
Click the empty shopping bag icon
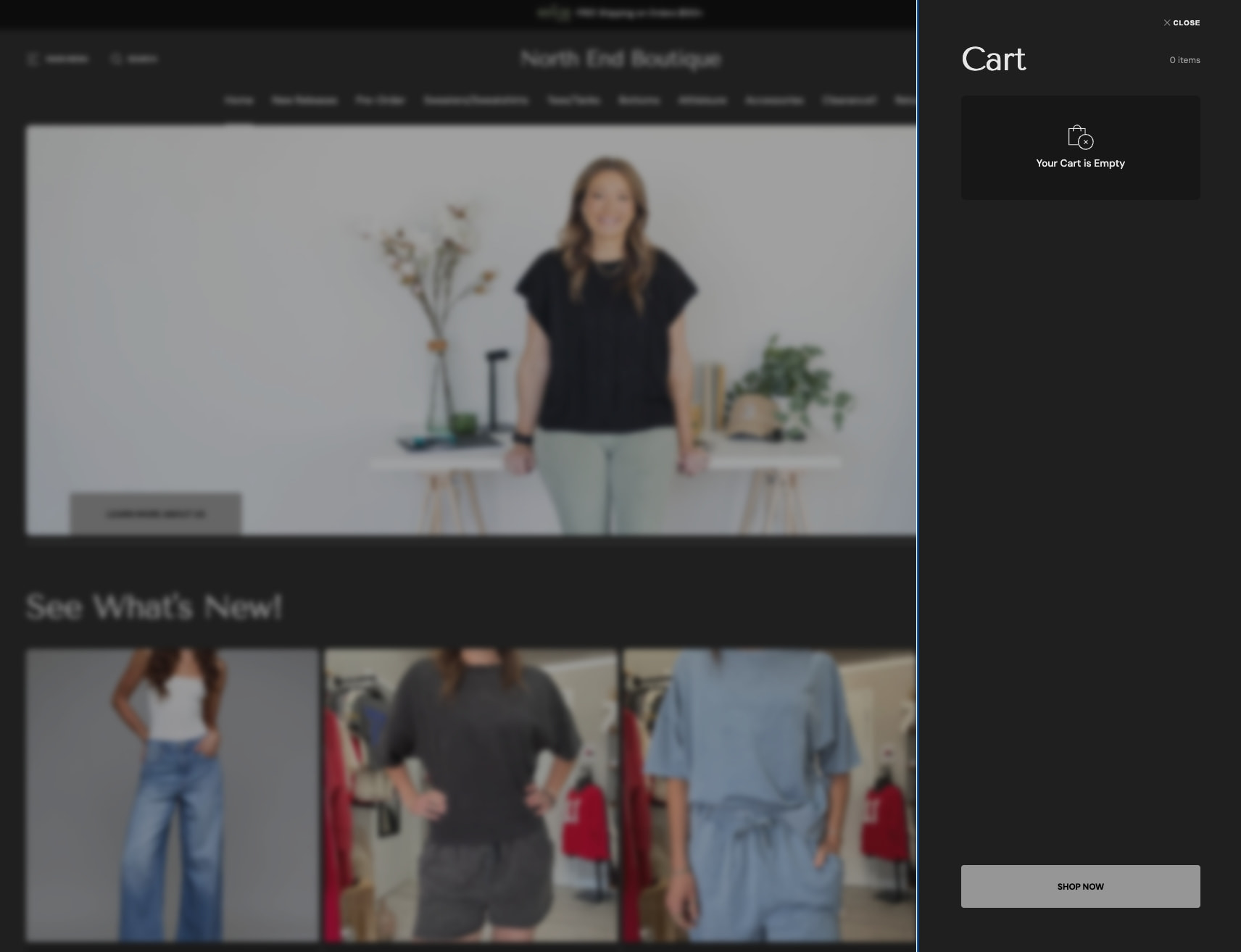click(1080, 136)
